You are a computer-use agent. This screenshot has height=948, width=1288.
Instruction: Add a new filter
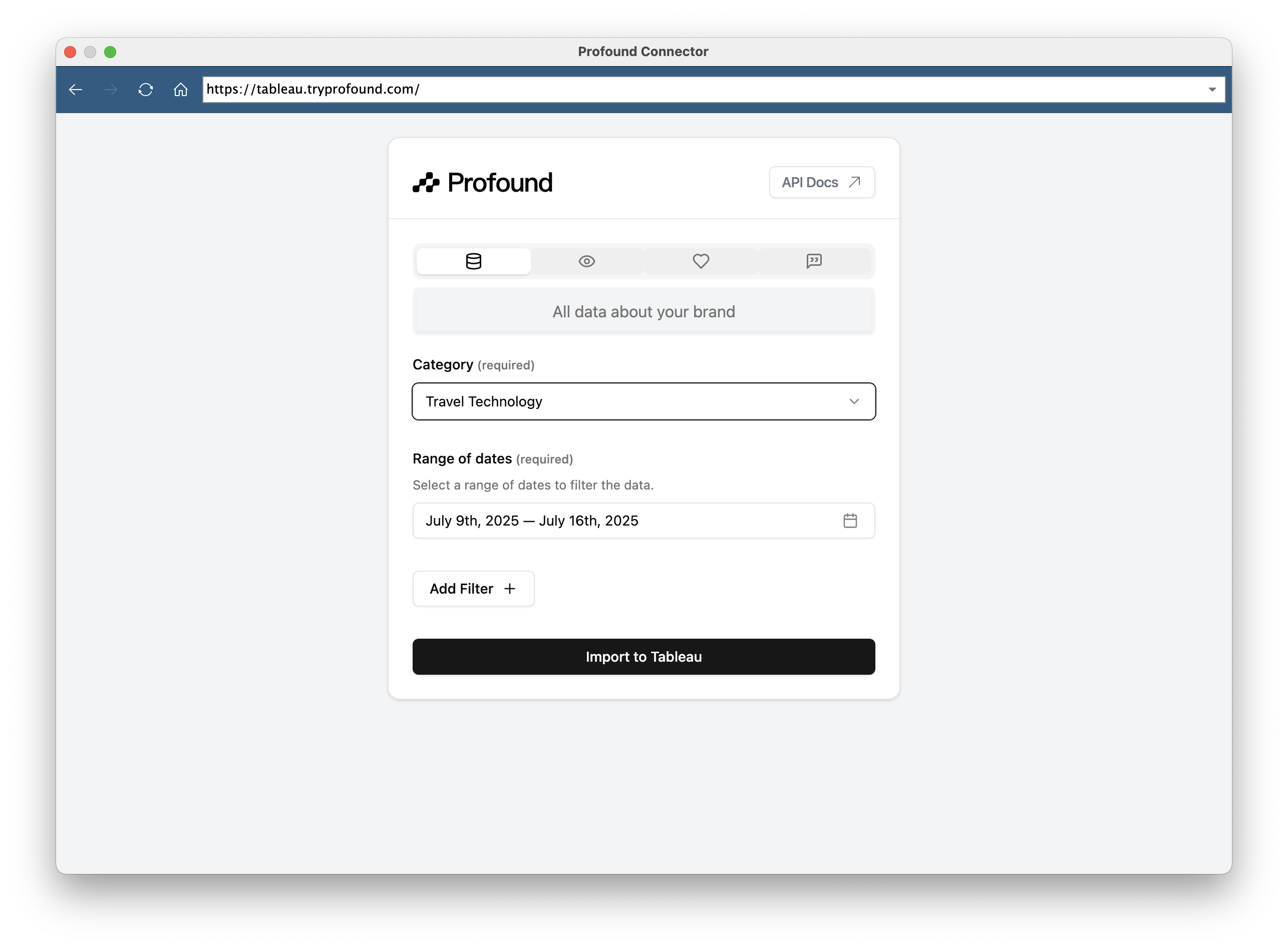click(x=473, y=588)
